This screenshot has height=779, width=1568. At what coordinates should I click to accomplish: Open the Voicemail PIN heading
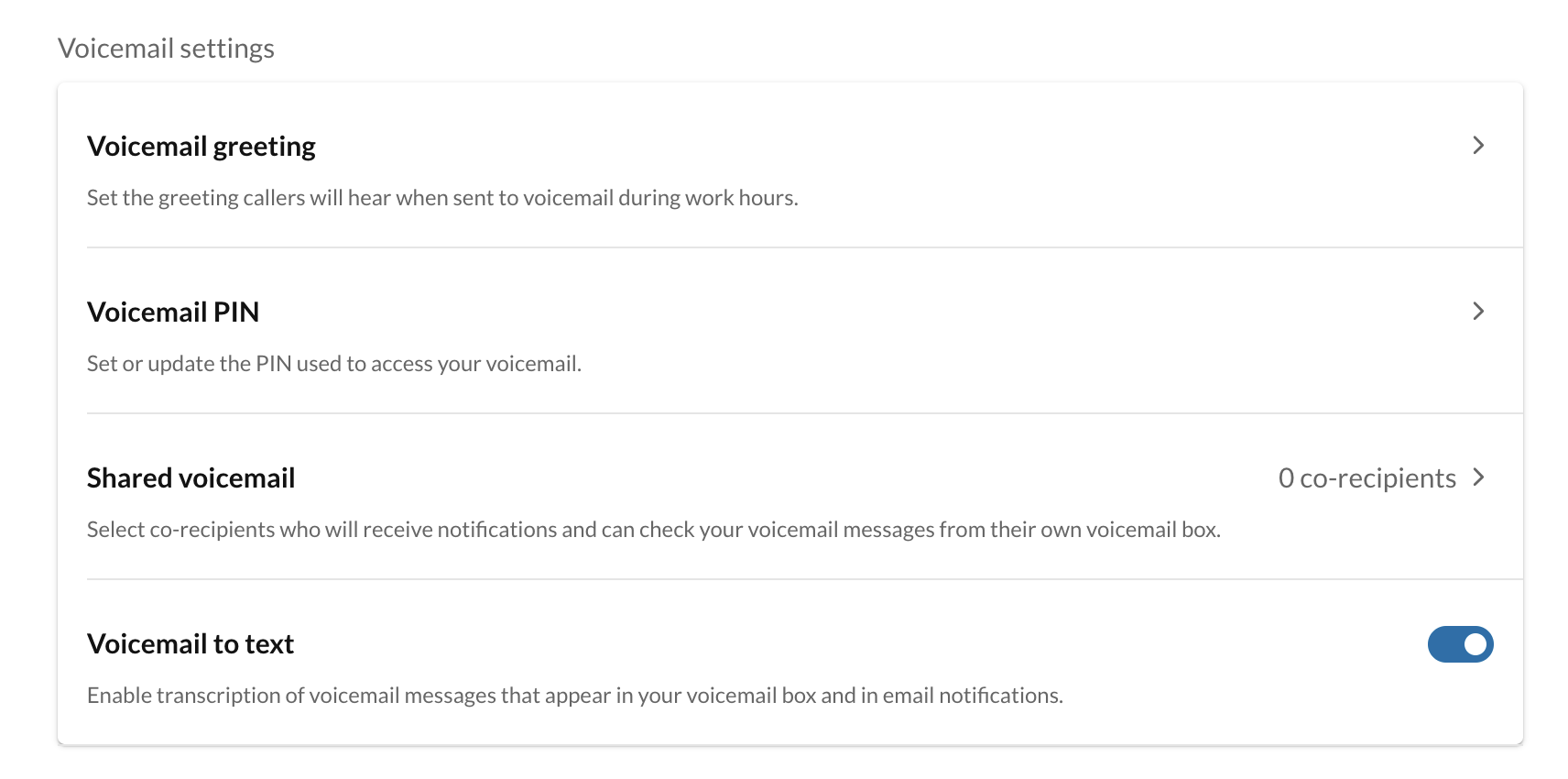click(x=172, y=313)
